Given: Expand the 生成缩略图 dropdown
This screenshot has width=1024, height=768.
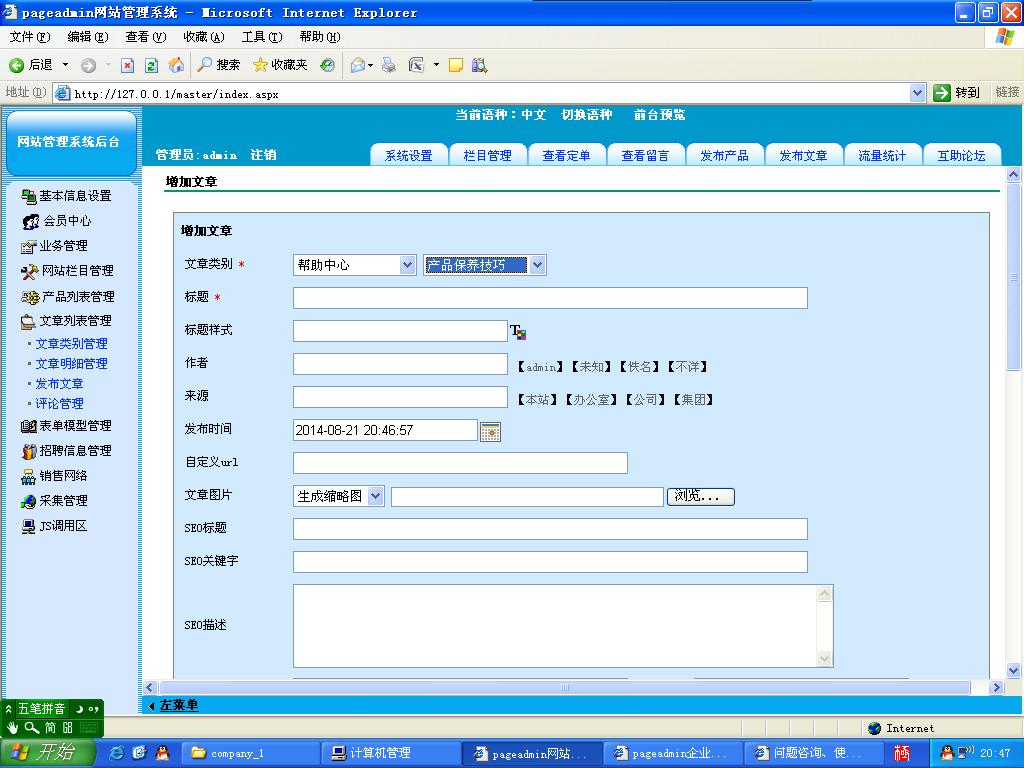Looking at the screenshot, I should [338, 496].
